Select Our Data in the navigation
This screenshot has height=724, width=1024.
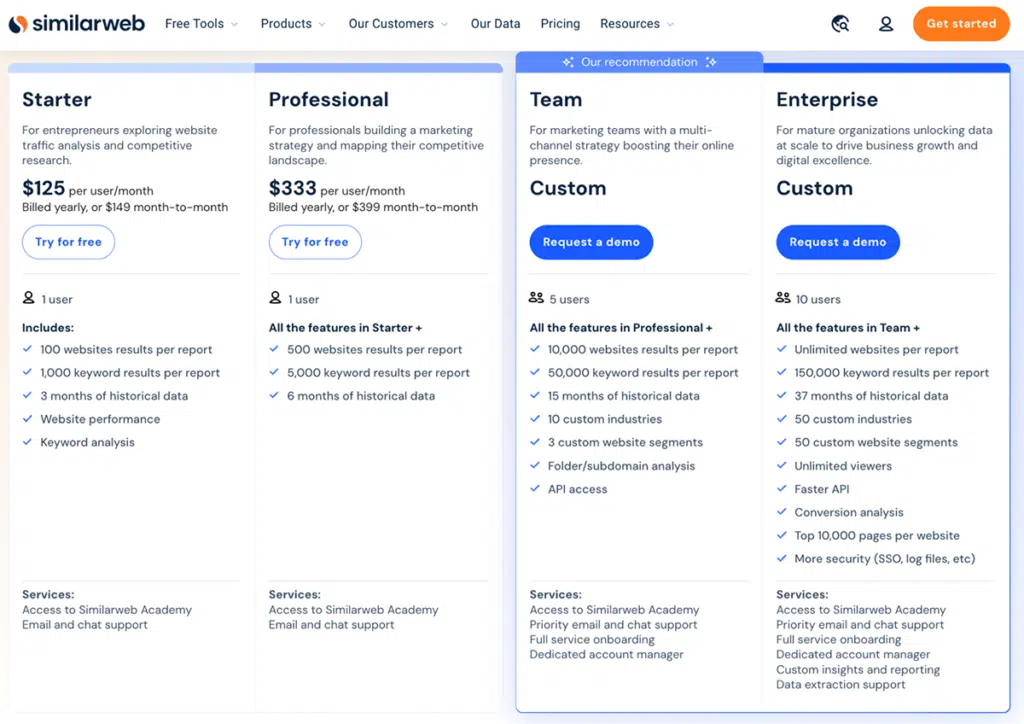click(x=495, y=23)
